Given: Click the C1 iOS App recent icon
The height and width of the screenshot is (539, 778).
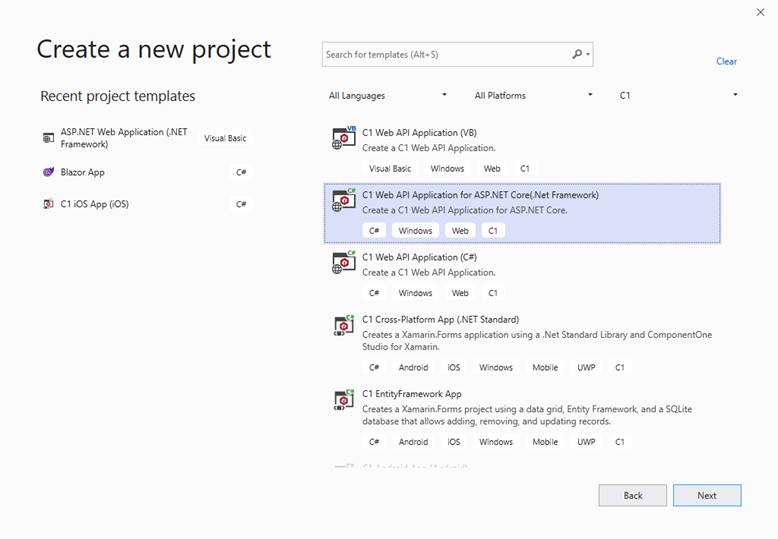Looking at the screenshot, I should tap(48, 204).
